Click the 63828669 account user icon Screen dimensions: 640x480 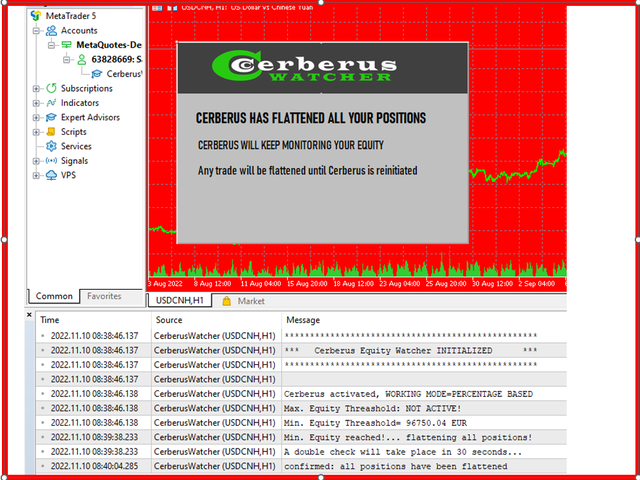(82, 60)
